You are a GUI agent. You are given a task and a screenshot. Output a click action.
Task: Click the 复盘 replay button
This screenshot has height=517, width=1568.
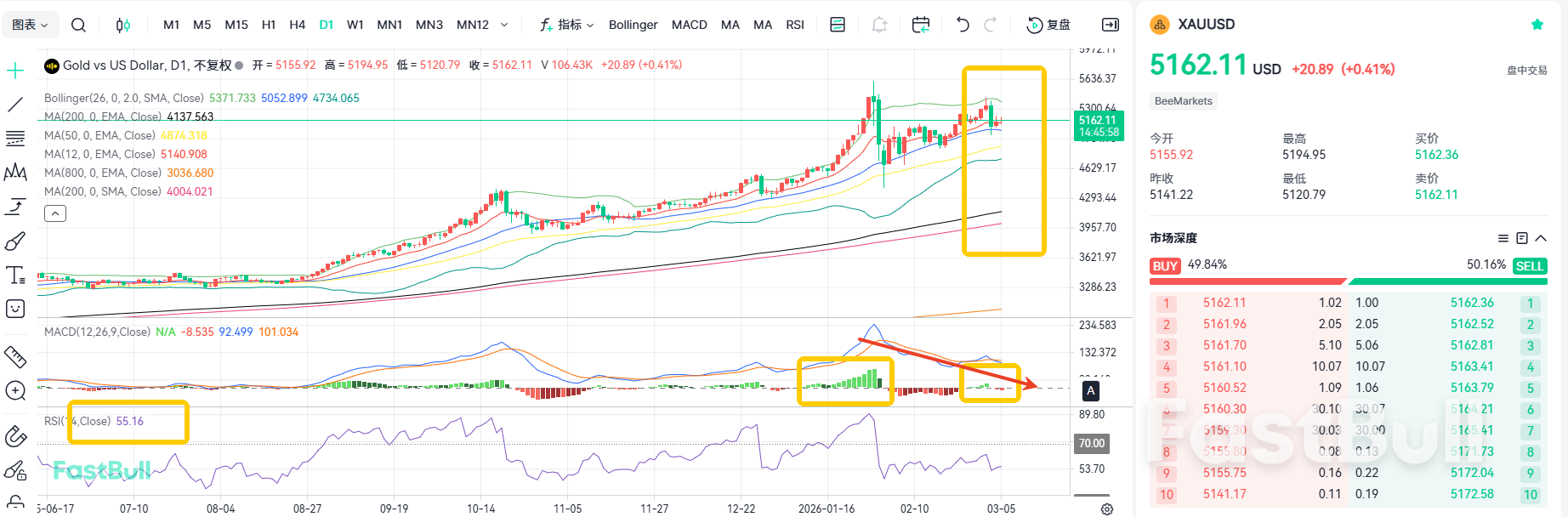pyautogui.click(x=1049, y=25)
